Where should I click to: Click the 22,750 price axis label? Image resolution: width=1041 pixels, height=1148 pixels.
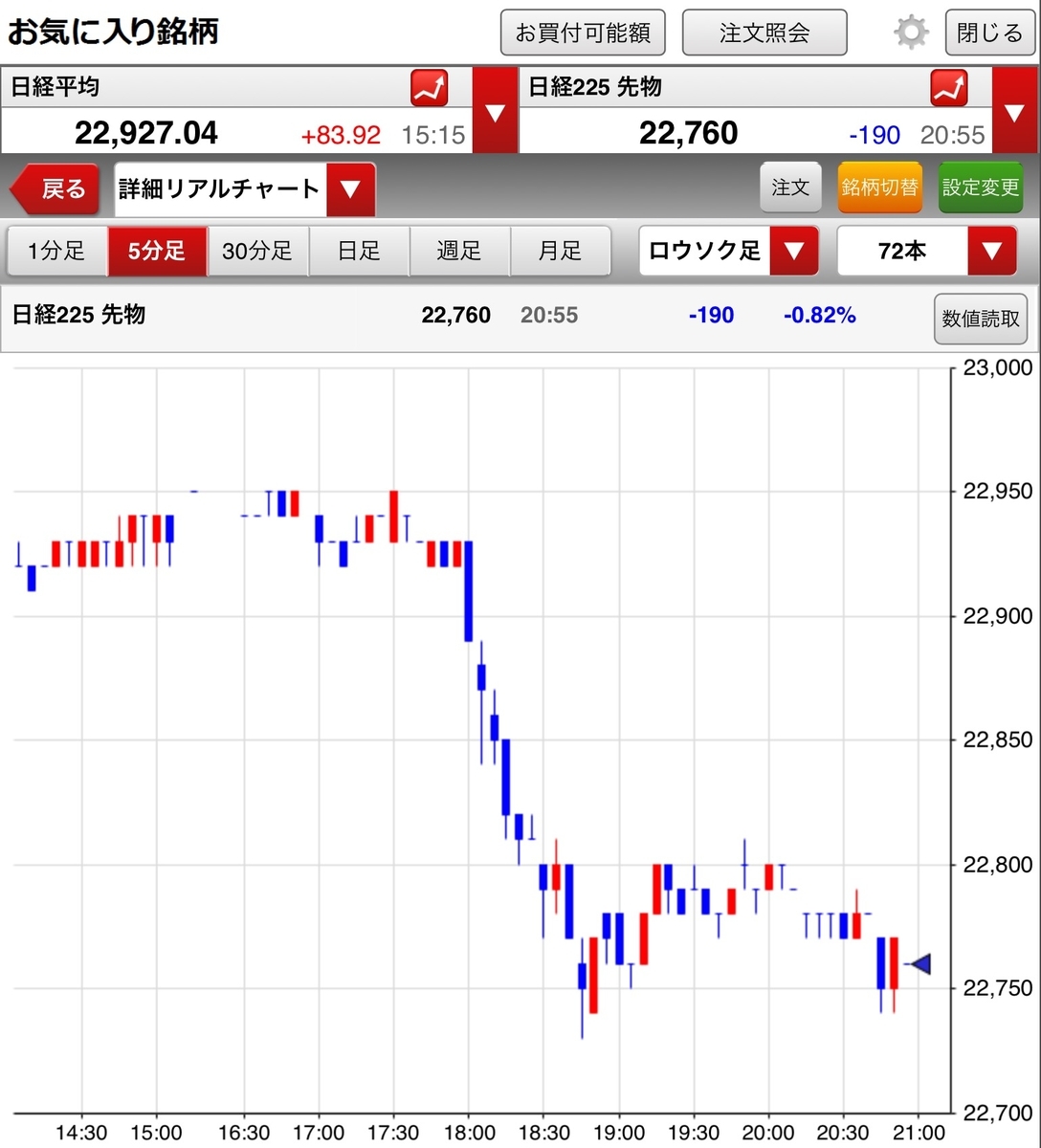pyautogui.click(x=998, y=988)
